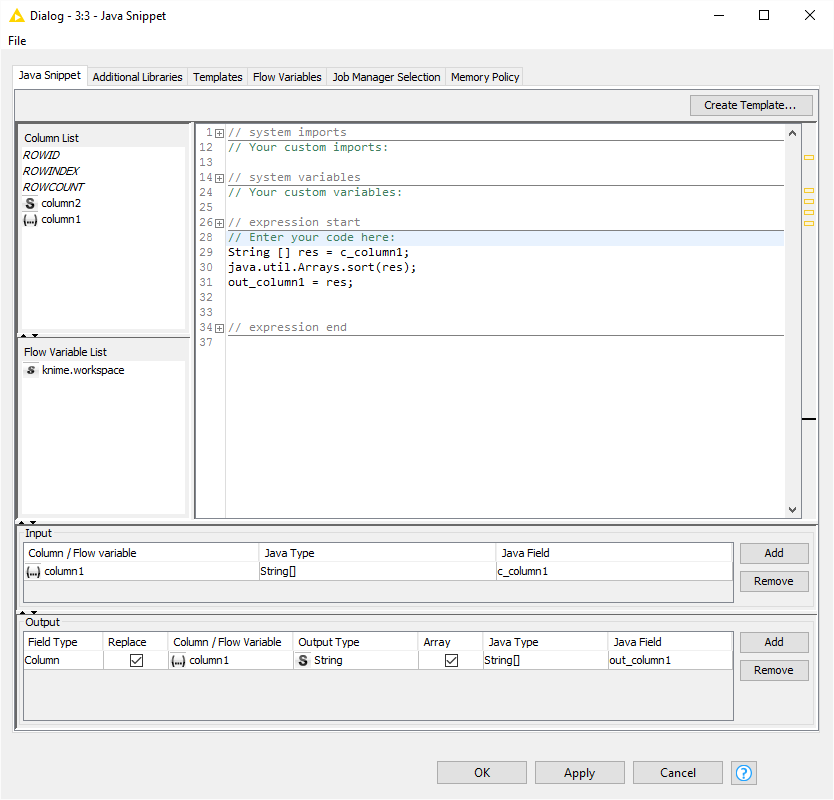Click the String output type icon
Screen dimensions: 834x800
303,660
